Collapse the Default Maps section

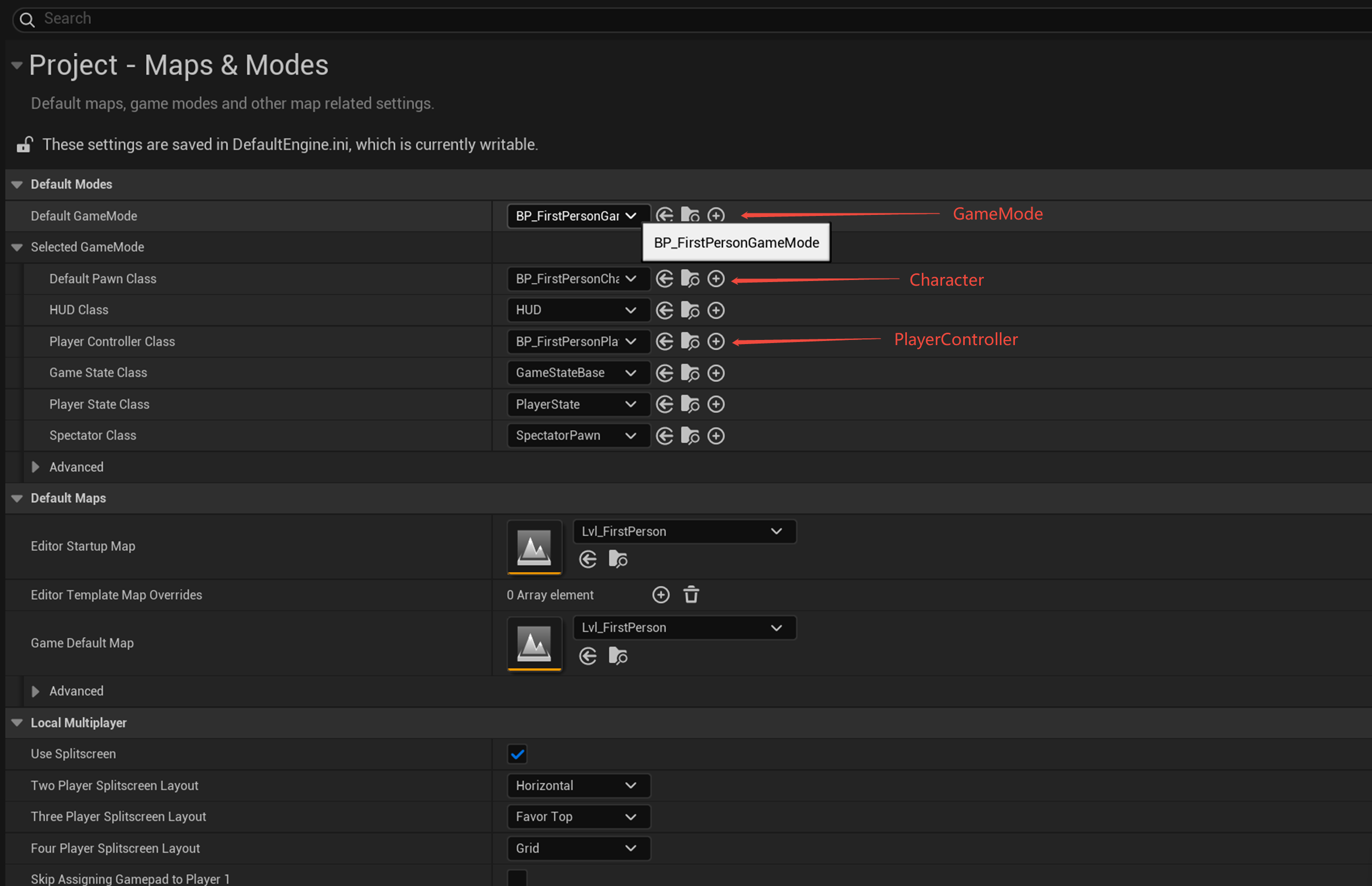(17, 498)
